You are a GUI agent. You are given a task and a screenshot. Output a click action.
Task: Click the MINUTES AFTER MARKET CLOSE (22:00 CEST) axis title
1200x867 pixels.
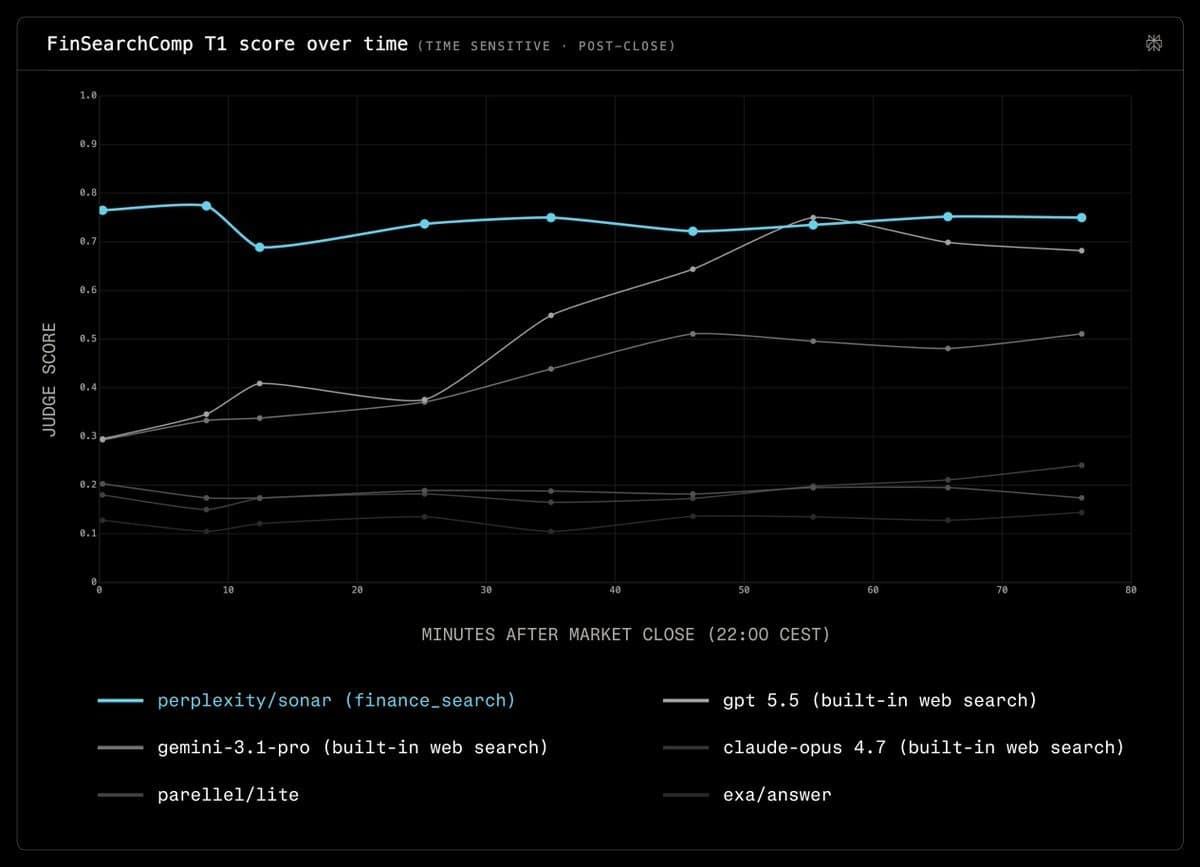626,634
